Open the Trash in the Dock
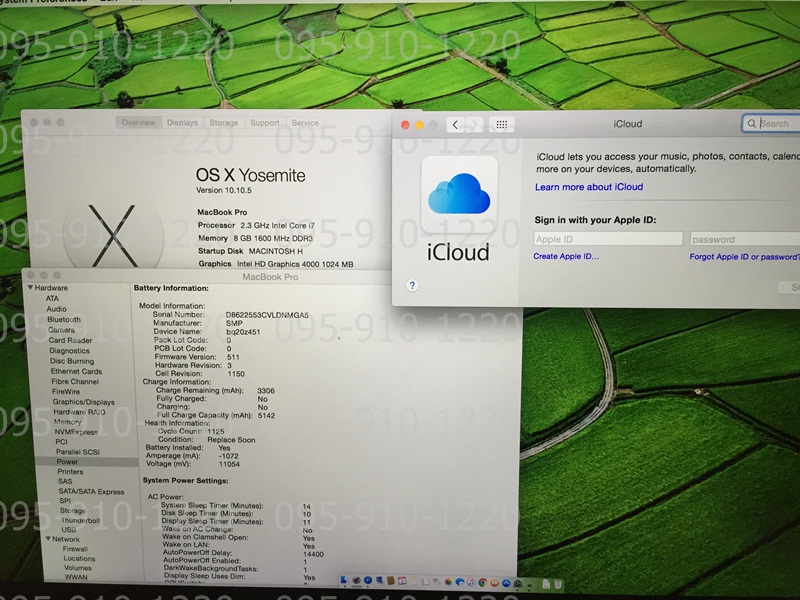The width and height of the screenshot is (800, 600). tap(558, 583)
